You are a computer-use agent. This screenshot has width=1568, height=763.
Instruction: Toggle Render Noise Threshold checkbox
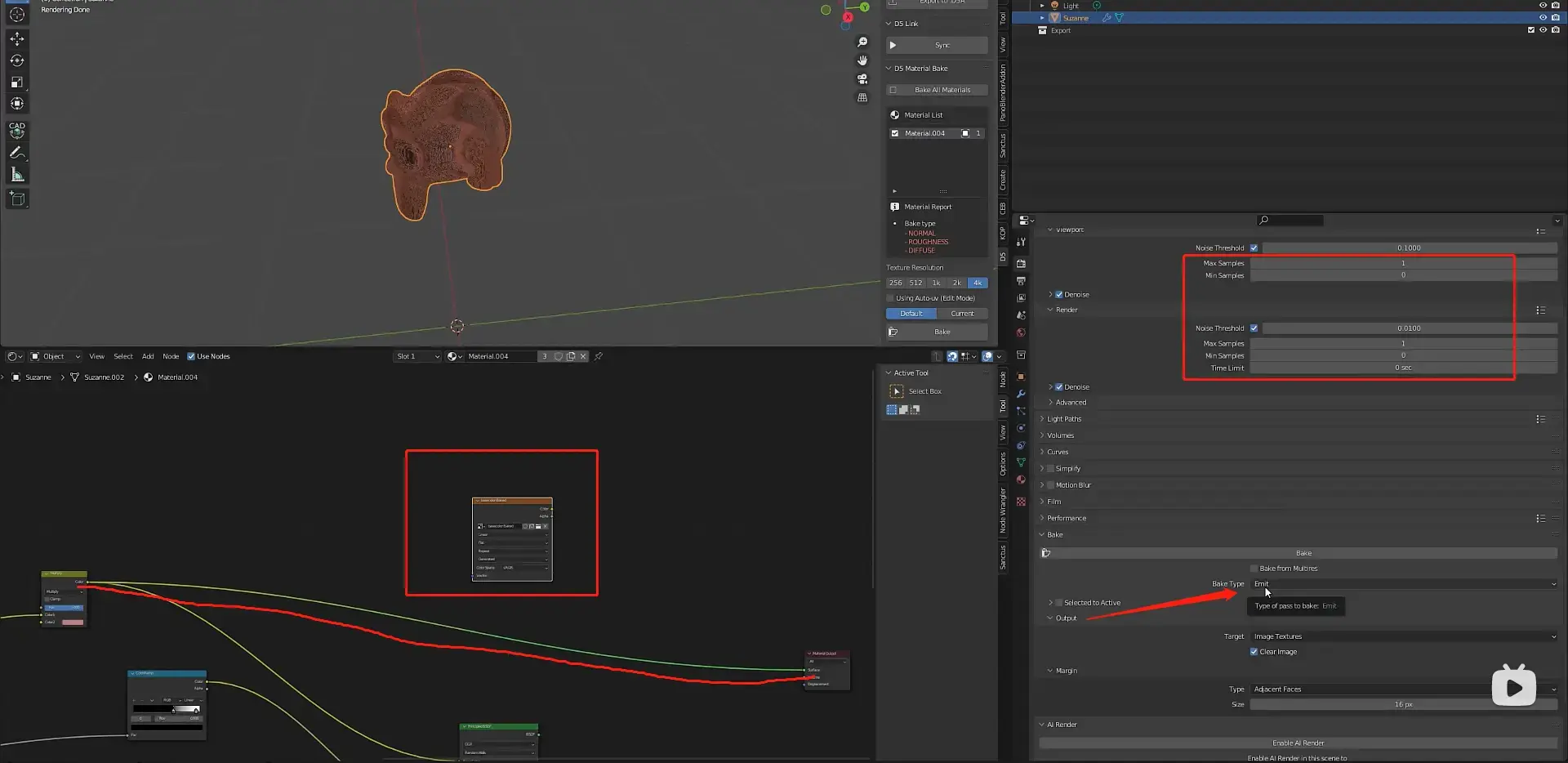pos(1254,328)
